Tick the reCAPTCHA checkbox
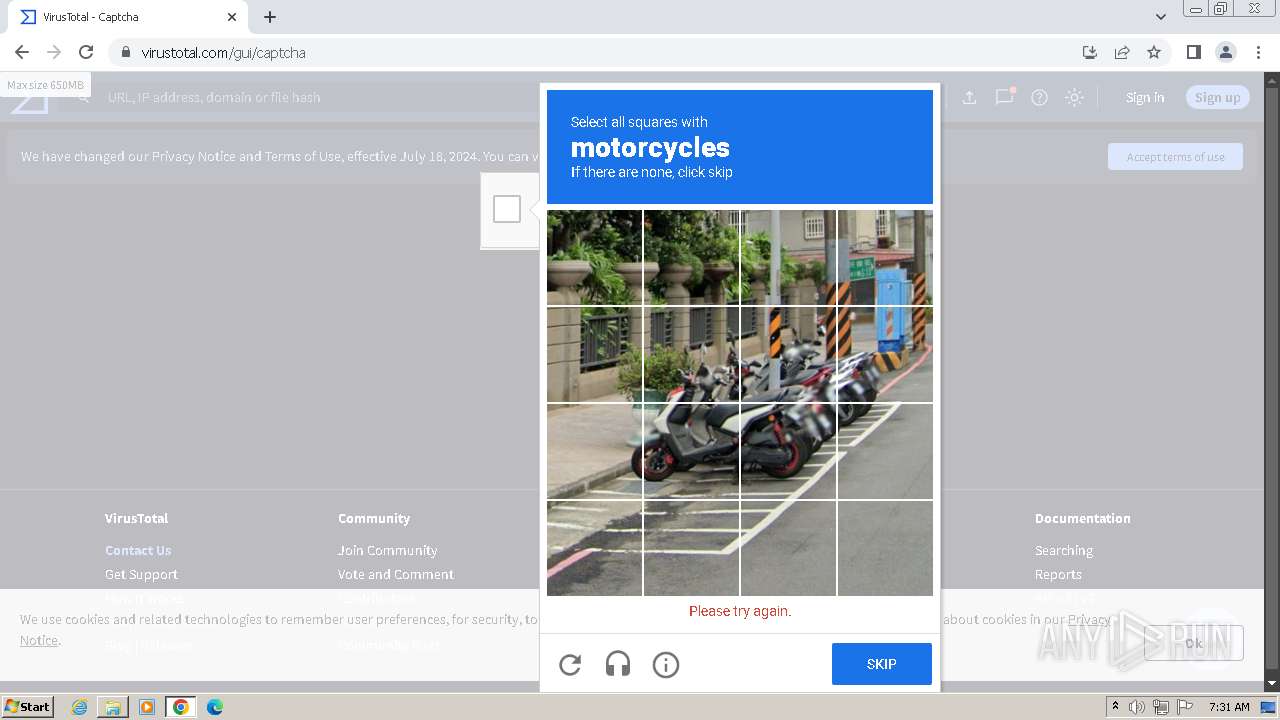1280x720 pixels. (507, 209)
